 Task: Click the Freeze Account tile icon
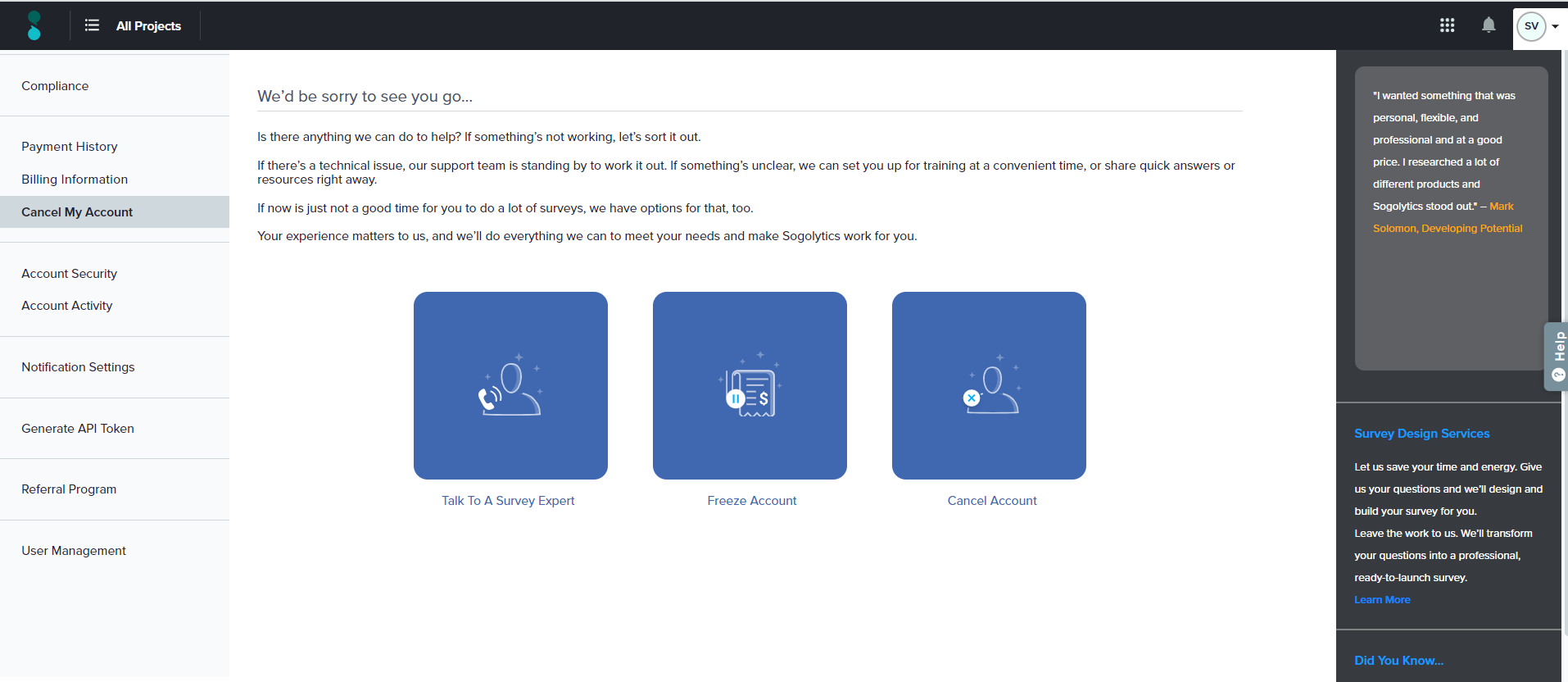(x=750, y=385)
